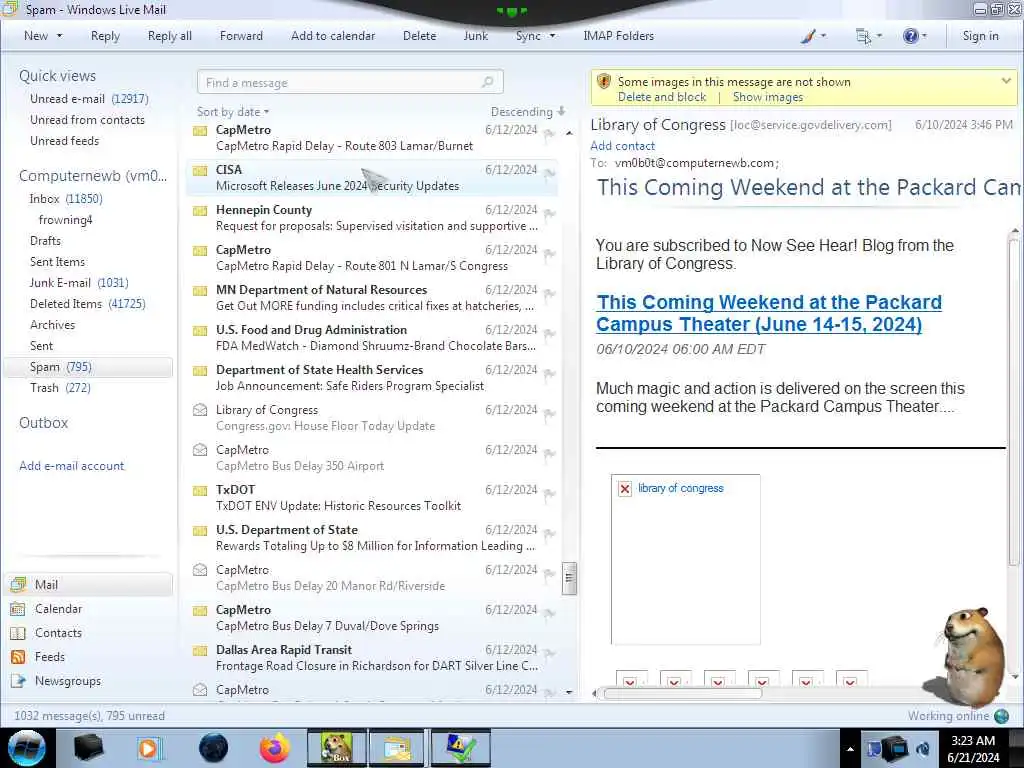
Task: Click Add to calendar in toolbar
Action: click(333, 36)
